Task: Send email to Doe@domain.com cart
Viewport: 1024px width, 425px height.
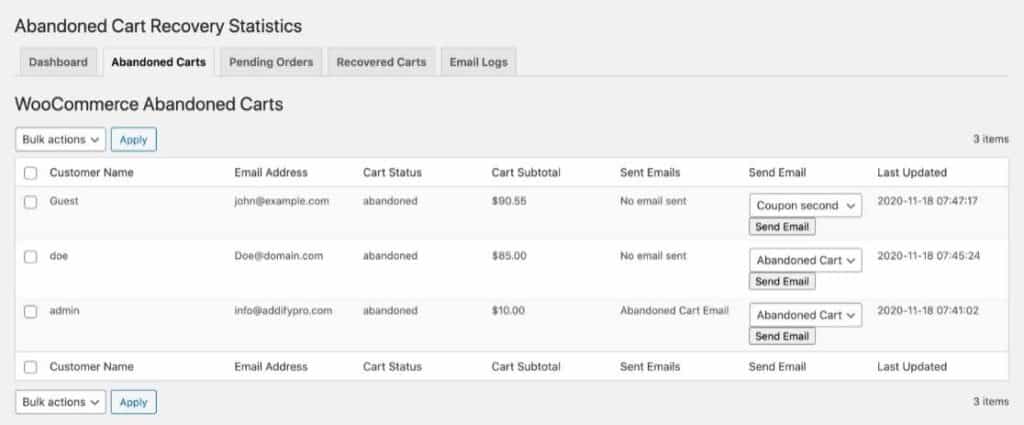Action: [782, 282]
